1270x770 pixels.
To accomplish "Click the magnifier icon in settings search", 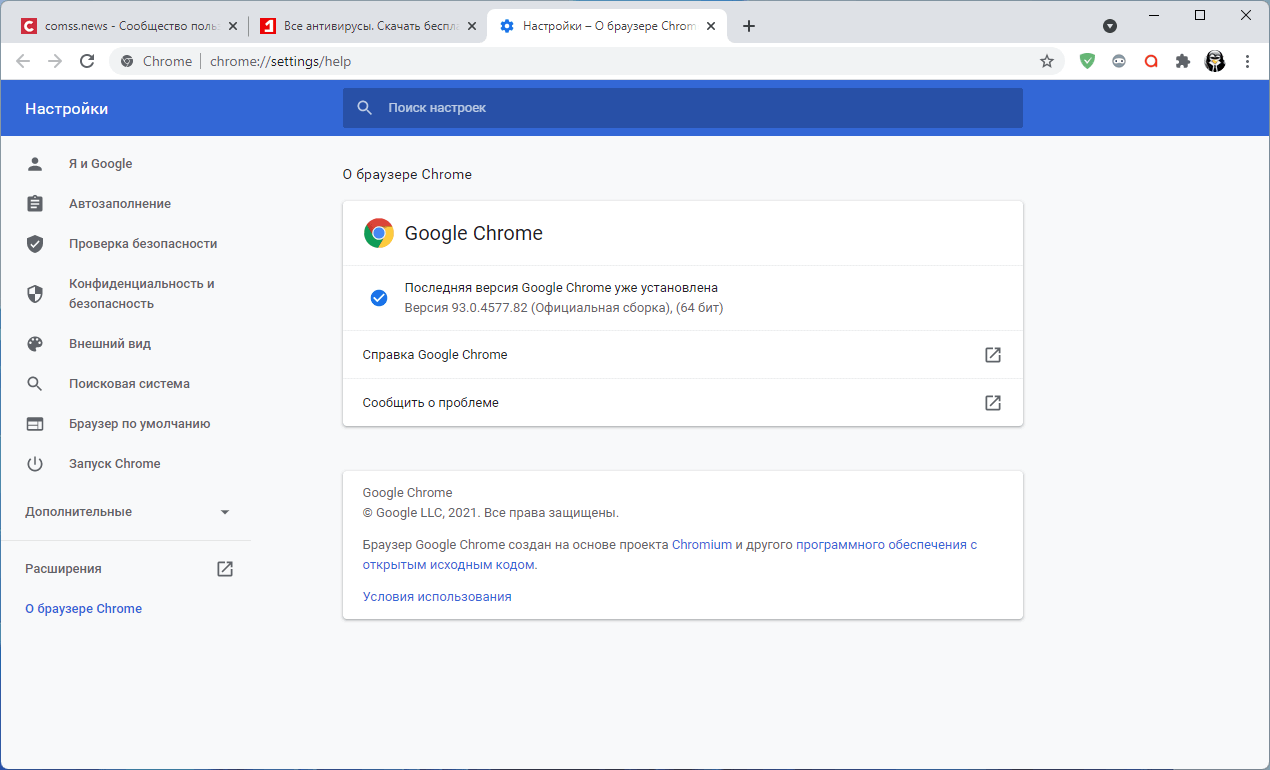I will click(x=365, y=108).
